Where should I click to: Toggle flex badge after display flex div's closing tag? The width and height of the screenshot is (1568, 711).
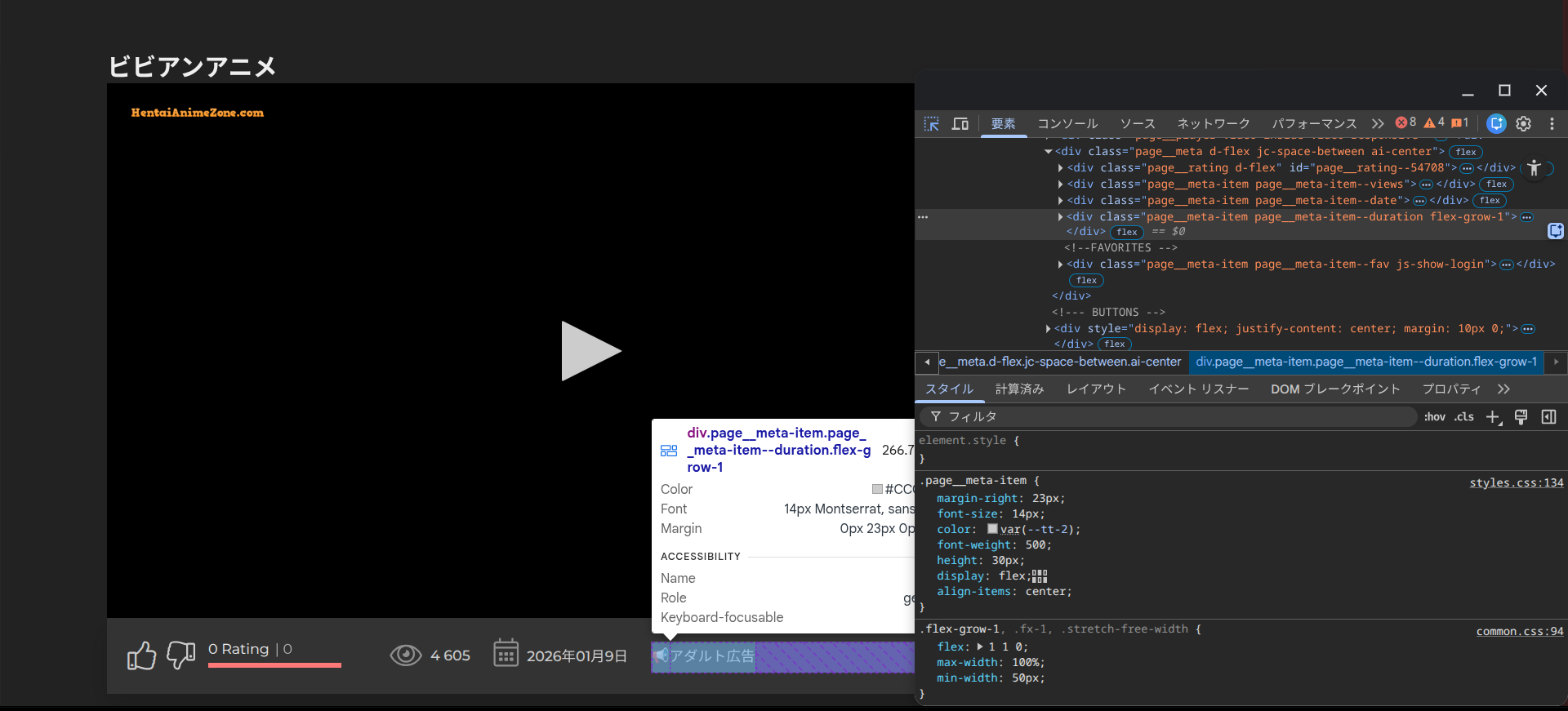[1115, 344]
